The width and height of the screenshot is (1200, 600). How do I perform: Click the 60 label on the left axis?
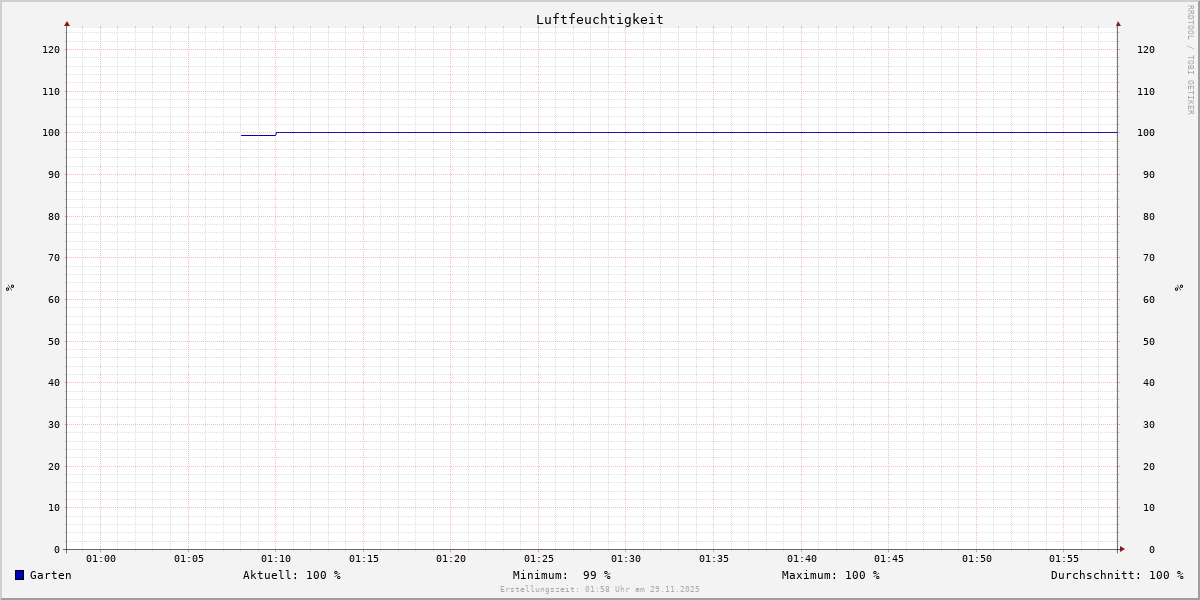[x=54, y=300]
